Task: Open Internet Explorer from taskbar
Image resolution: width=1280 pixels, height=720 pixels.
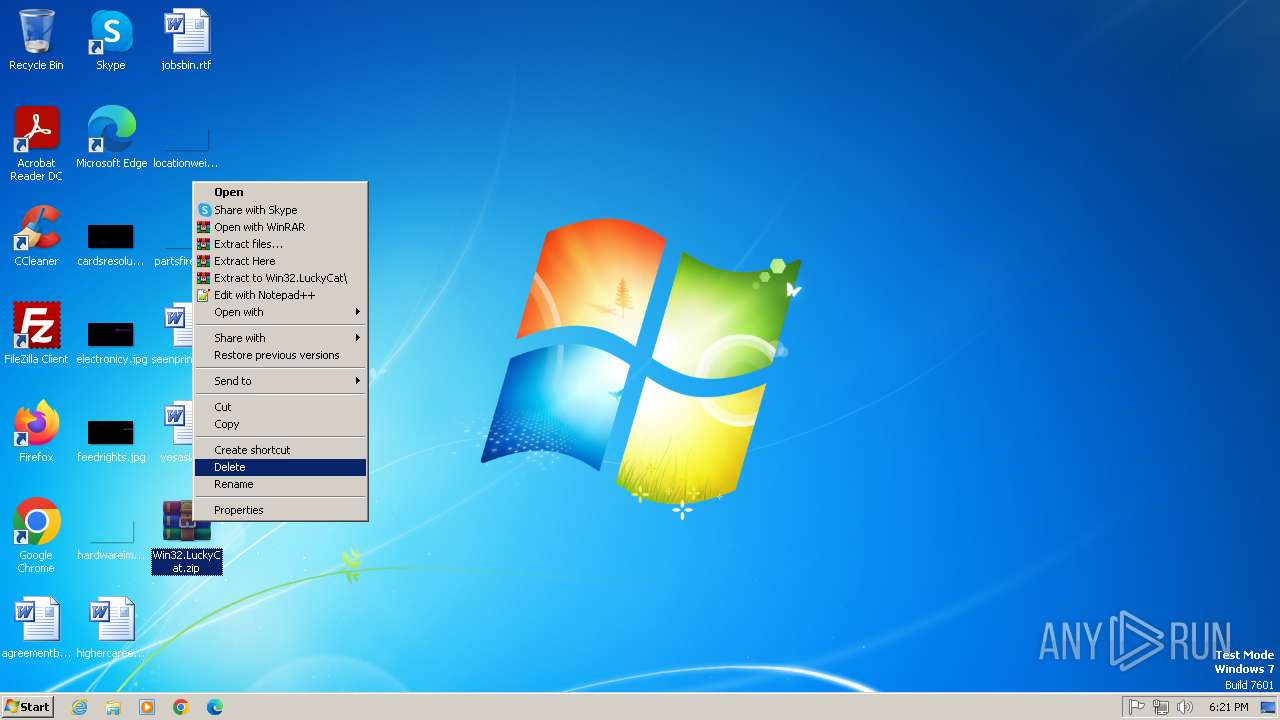Action: tap(79, 707)
